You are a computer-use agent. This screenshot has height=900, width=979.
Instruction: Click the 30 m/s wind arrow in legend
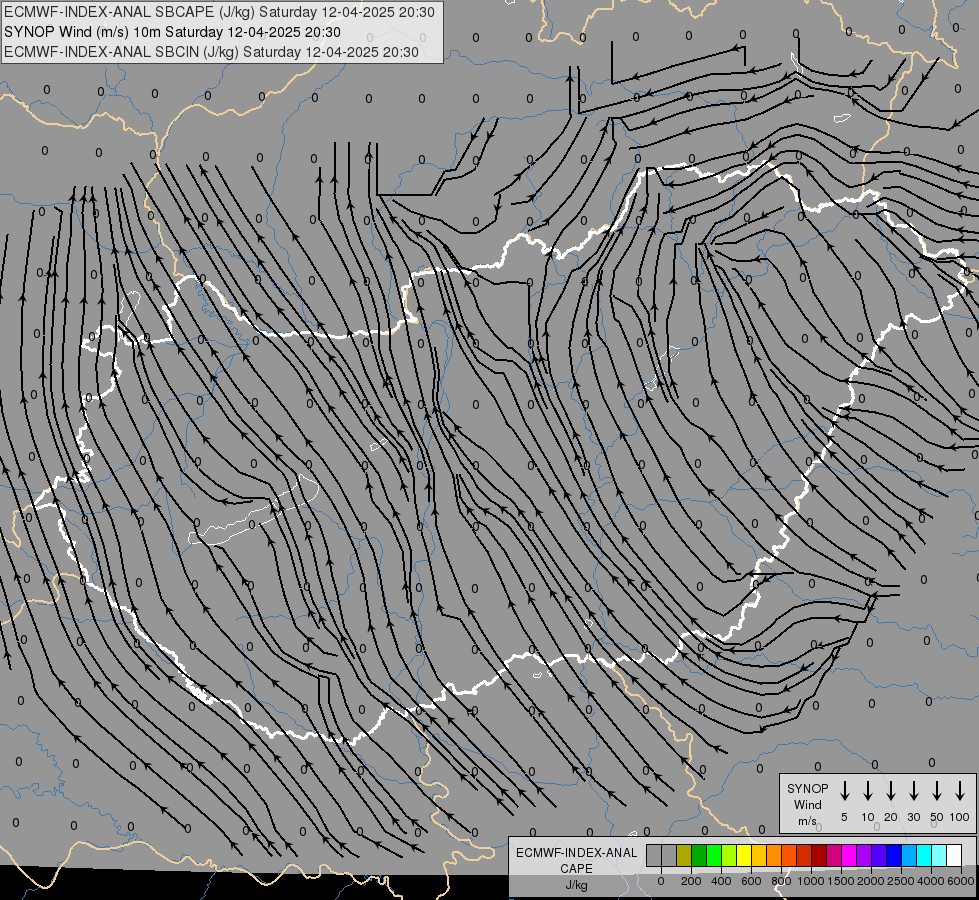pos(913,791)
